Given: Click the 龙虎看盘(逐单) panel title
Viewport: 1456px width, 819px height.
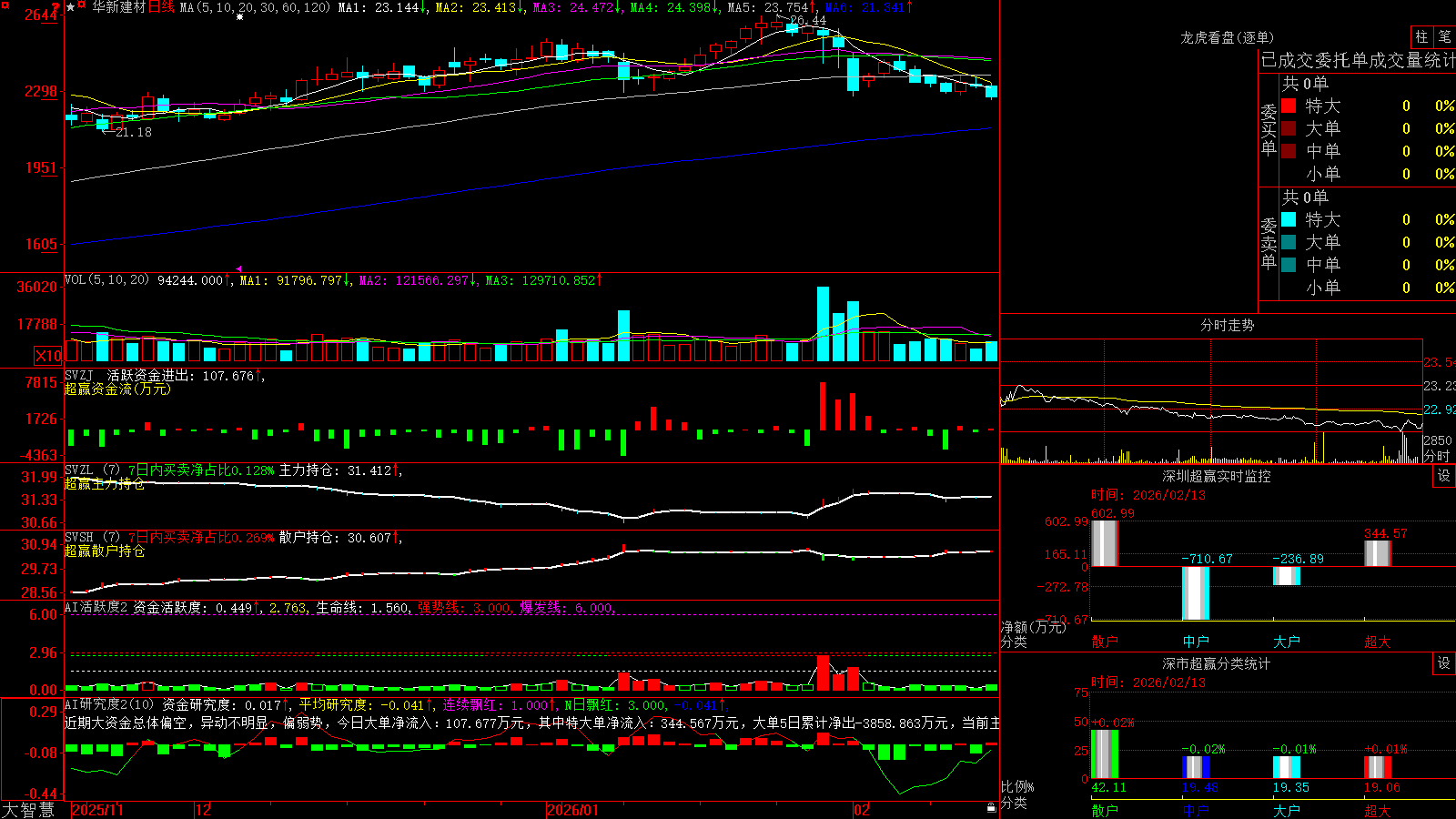Looking at the screenshot, I should point(1228,37).
